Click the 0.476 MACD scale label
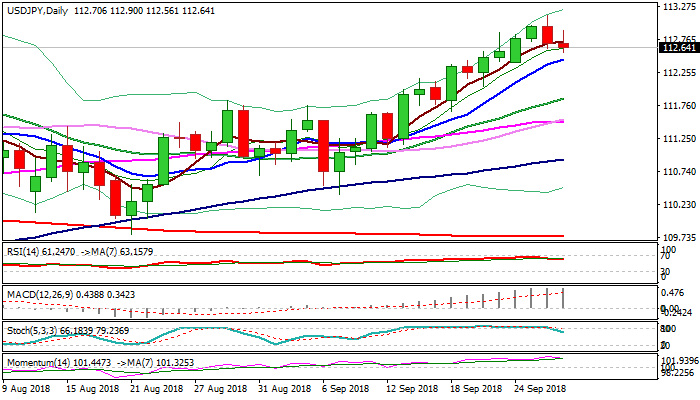Screen dimensions: 700x400 click(x=676, y=293)
